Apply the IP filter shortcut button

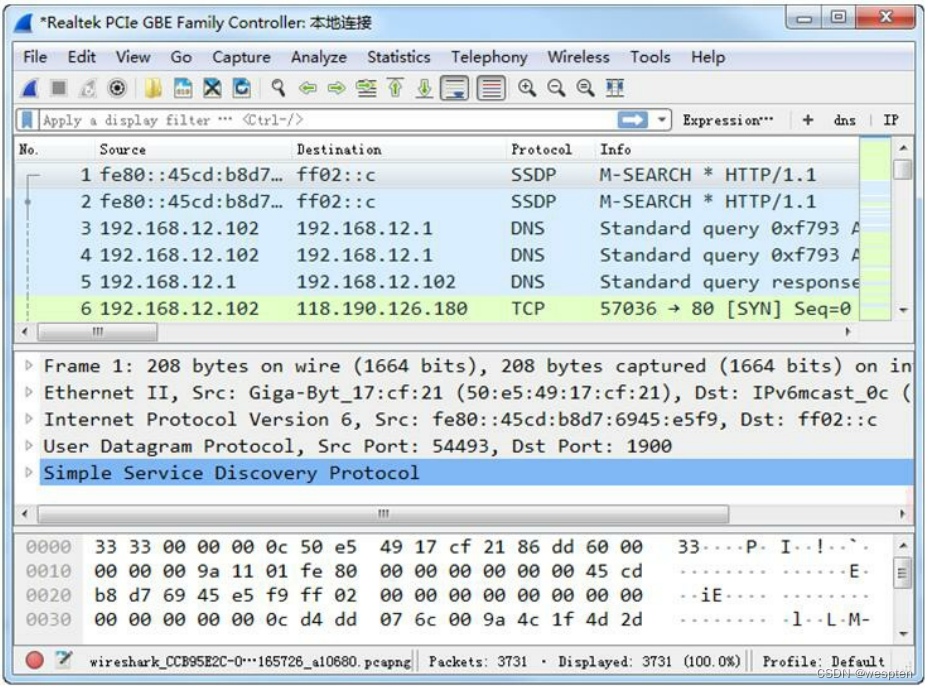(x=891, y=120)
